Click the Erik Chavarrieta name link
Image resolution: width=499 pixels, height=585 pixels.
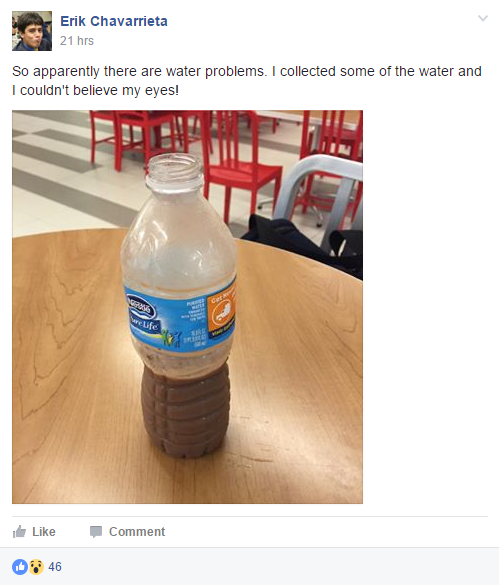[x=114, y=21]
